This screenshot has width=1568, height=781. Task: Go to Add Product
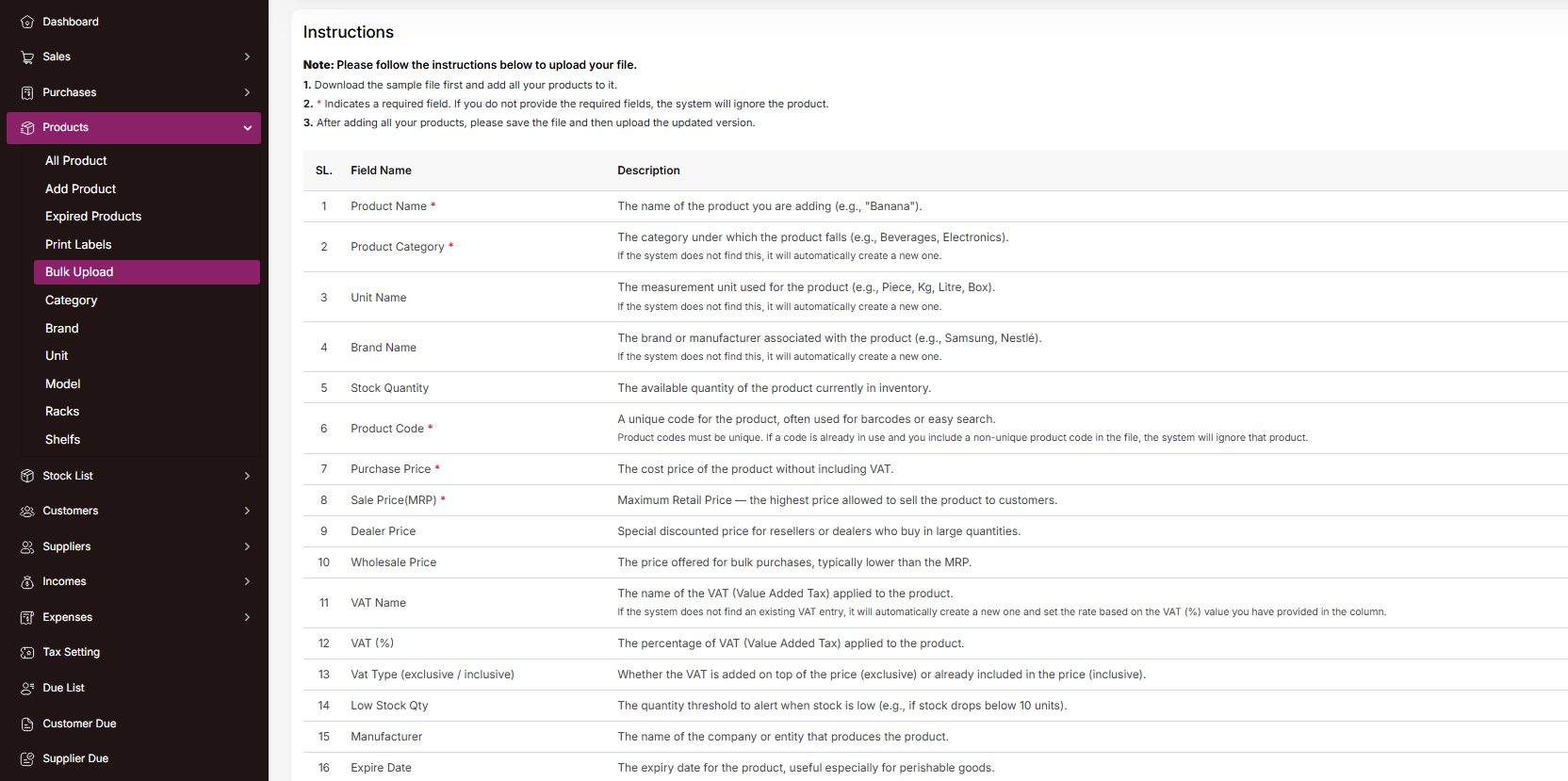tap(81, 189)
